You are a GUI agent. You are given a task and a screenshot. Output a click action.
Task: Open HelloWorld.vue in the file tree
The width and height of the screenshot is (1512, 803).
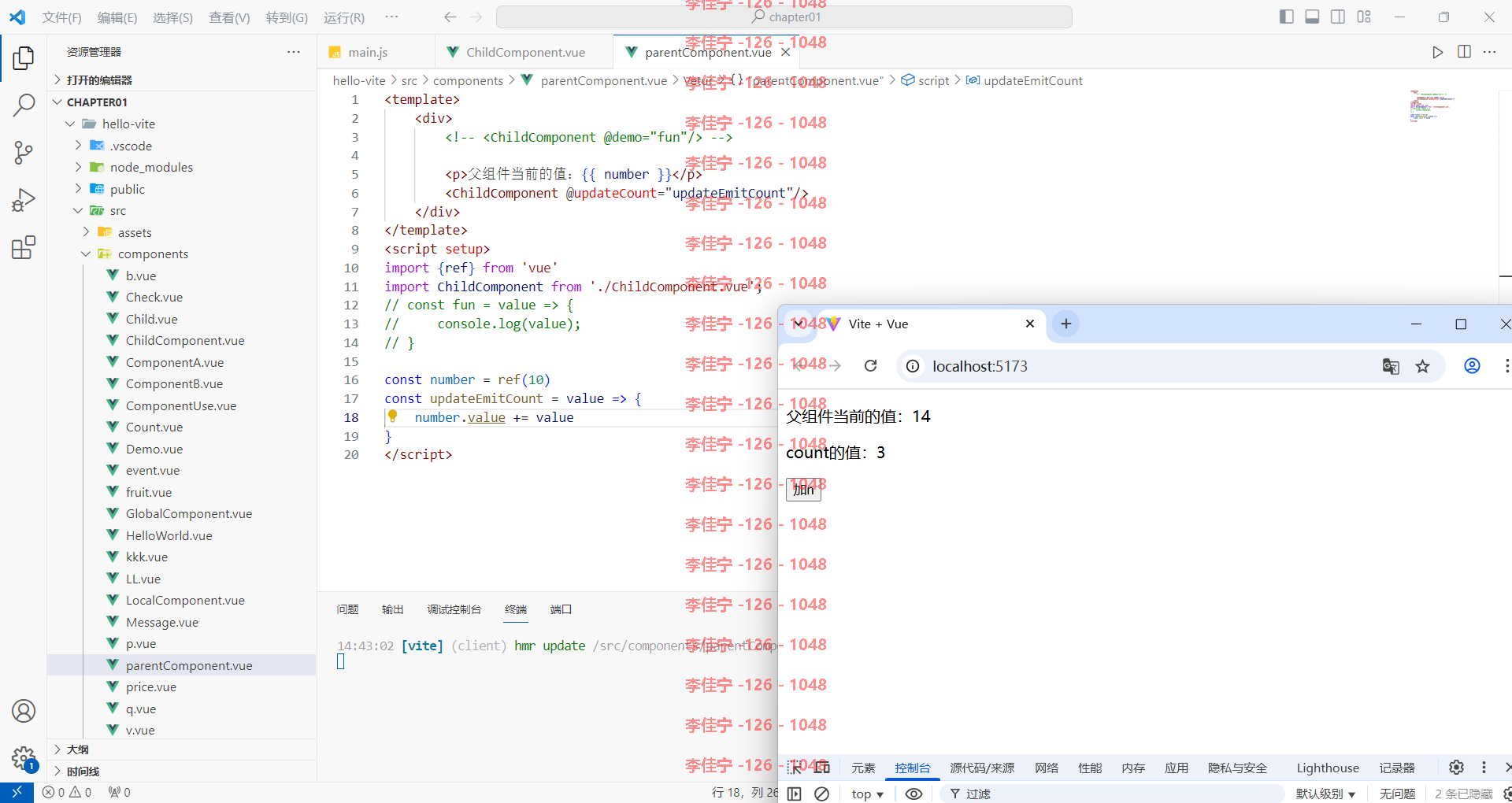click(169, 535)
